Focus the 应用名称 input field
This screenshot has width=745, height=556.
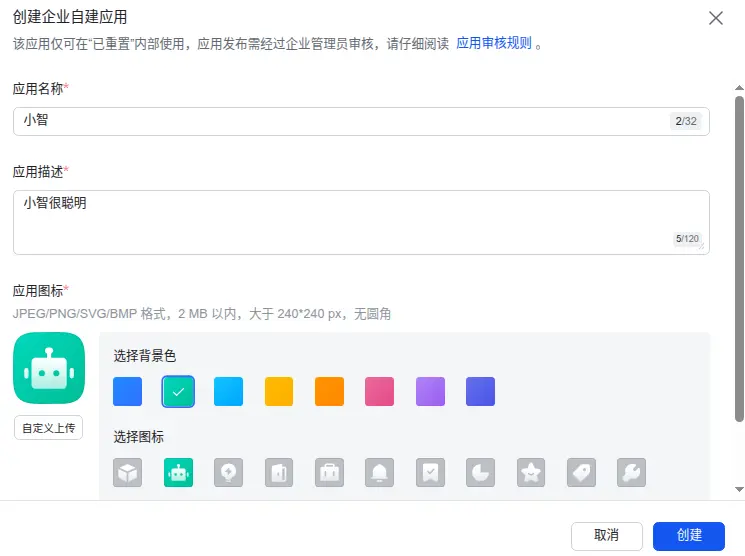[361, 121]
